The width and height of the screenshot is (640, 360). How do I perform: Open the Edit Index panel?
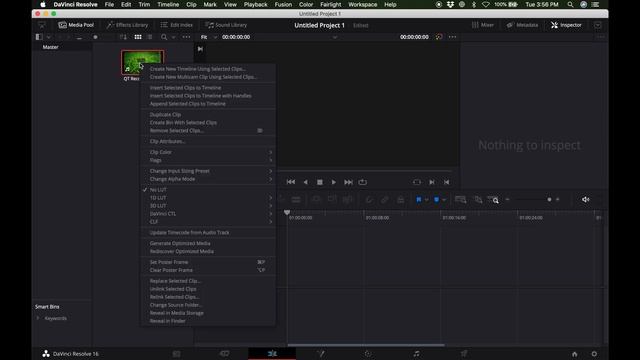[x=176, y=25]
